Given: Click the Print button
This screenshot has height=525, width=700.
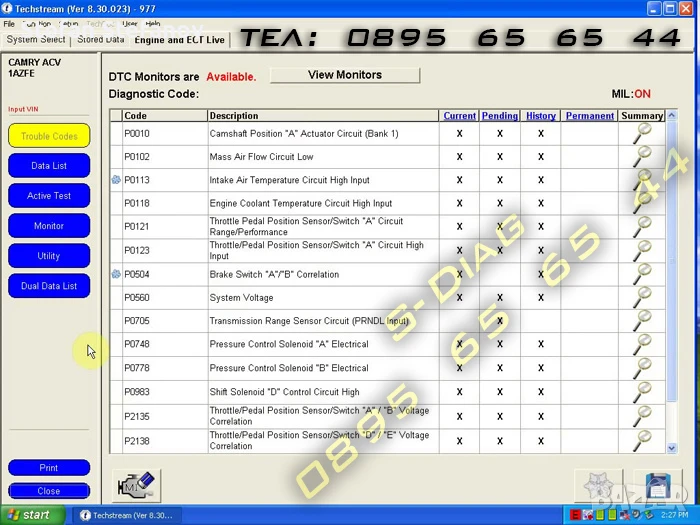Looking at the screenshot, I should click(x=49, y=468).
